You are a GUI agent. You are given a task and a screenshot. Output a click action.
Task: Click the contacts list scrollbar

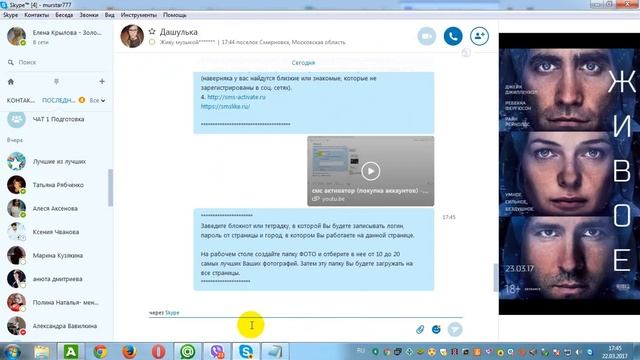point(110,188)
